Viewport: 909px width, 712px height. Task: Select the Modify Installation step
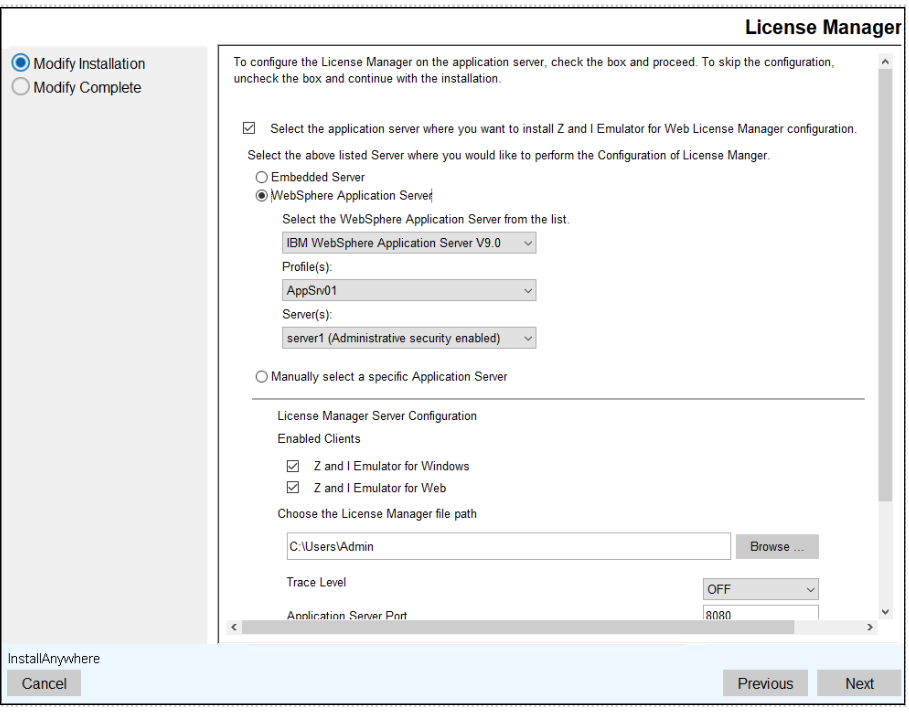pyautogui.click(x=21, y=63)
